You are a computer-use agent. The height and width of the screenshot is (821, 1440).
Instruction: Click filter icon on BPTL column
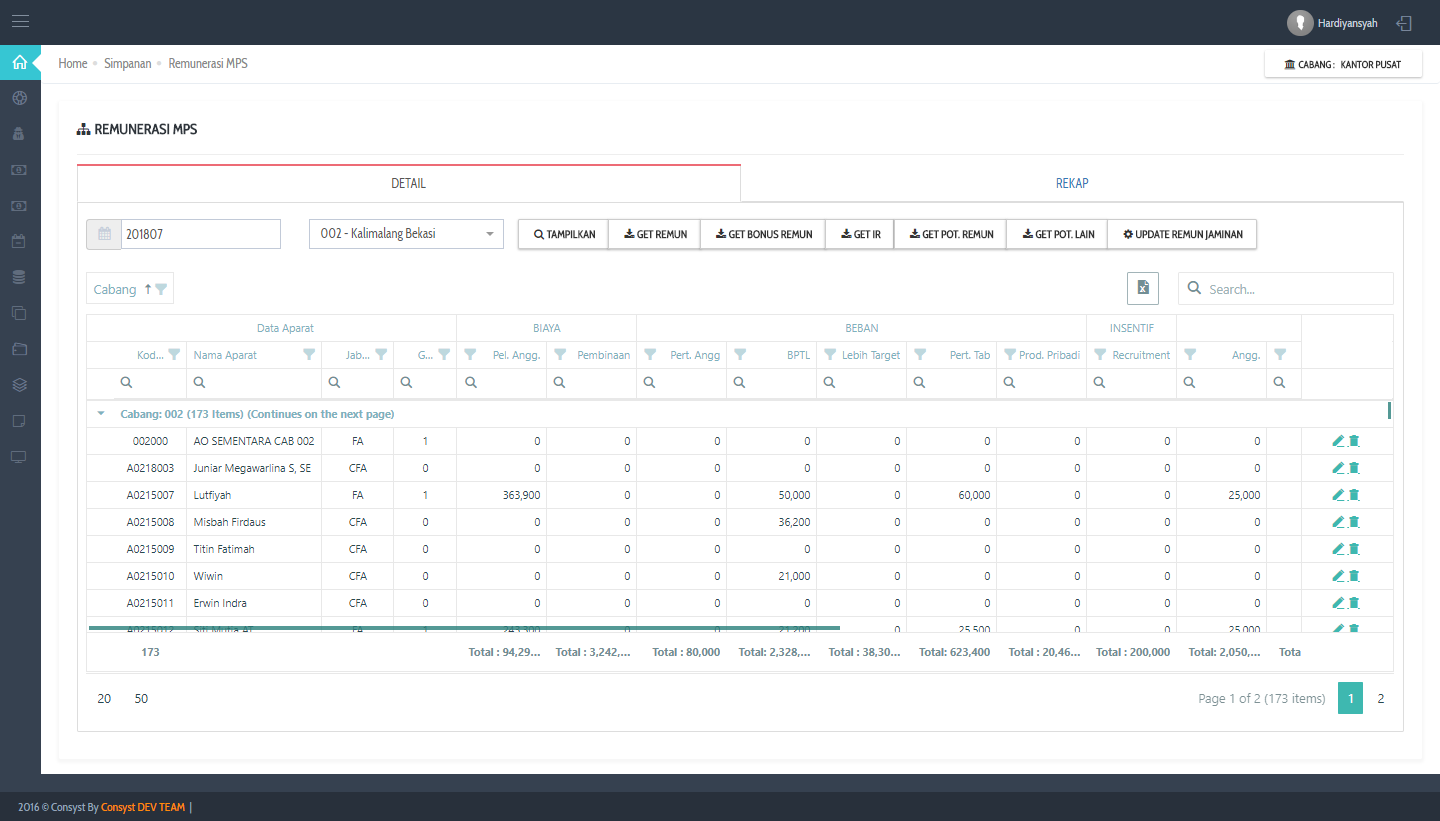740,354
